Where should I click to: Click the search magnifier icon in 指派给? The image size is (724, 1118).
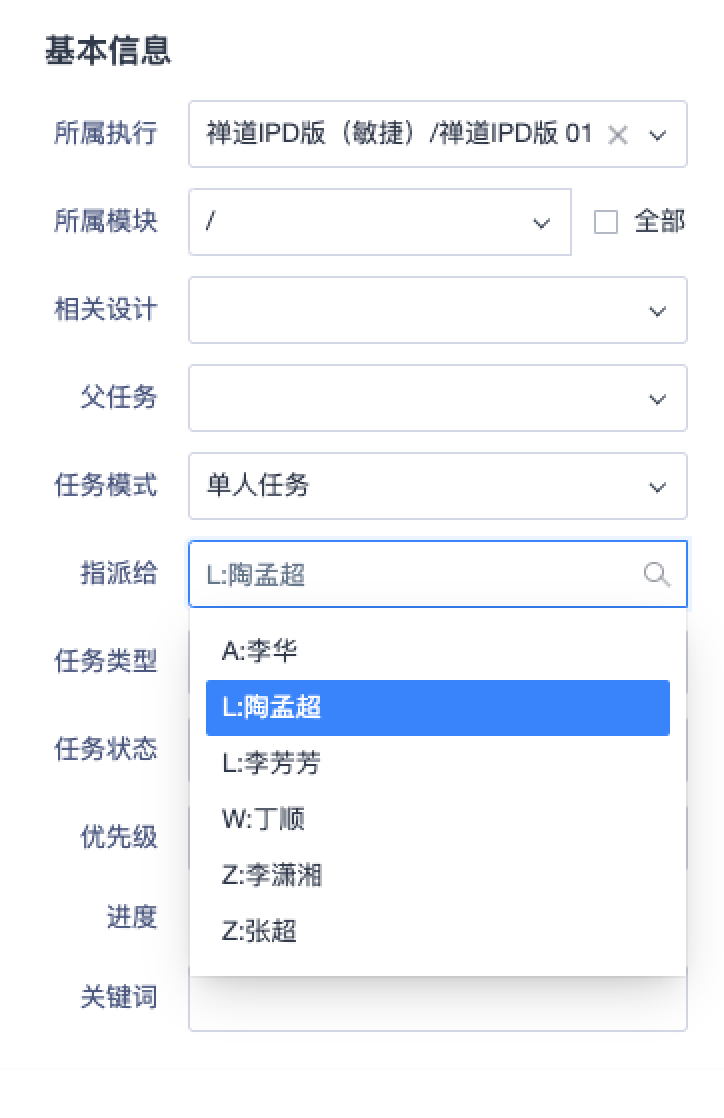click(656, 574)
